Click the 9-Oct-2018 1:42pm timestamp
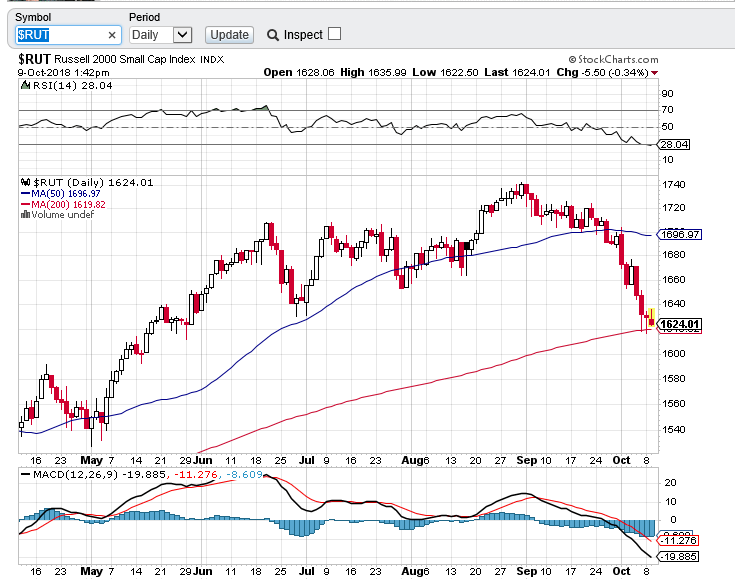This screenshot has height=580, width=735. click(64, 73)
